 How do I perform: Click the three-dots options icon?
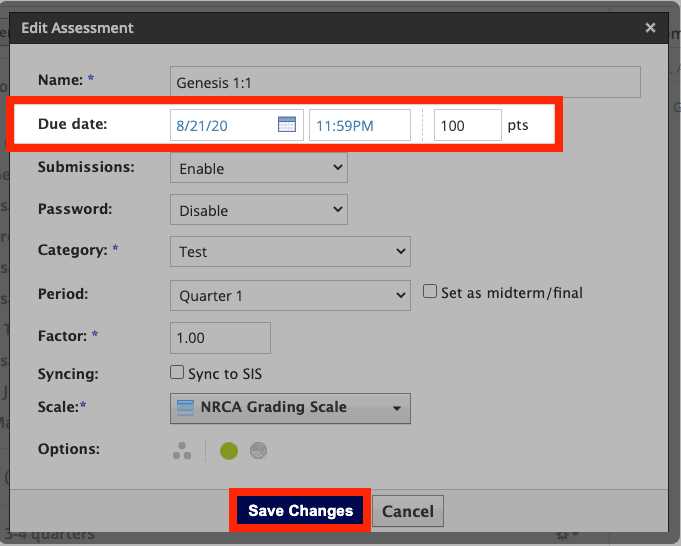point(182,450)
